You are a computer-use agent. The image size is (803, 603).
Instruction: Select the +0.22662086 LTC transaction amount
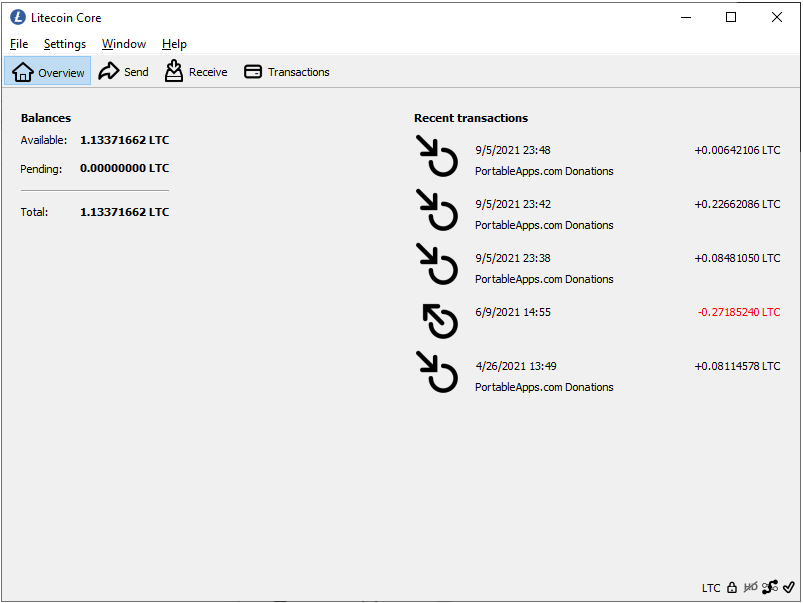tap(737, 204)
